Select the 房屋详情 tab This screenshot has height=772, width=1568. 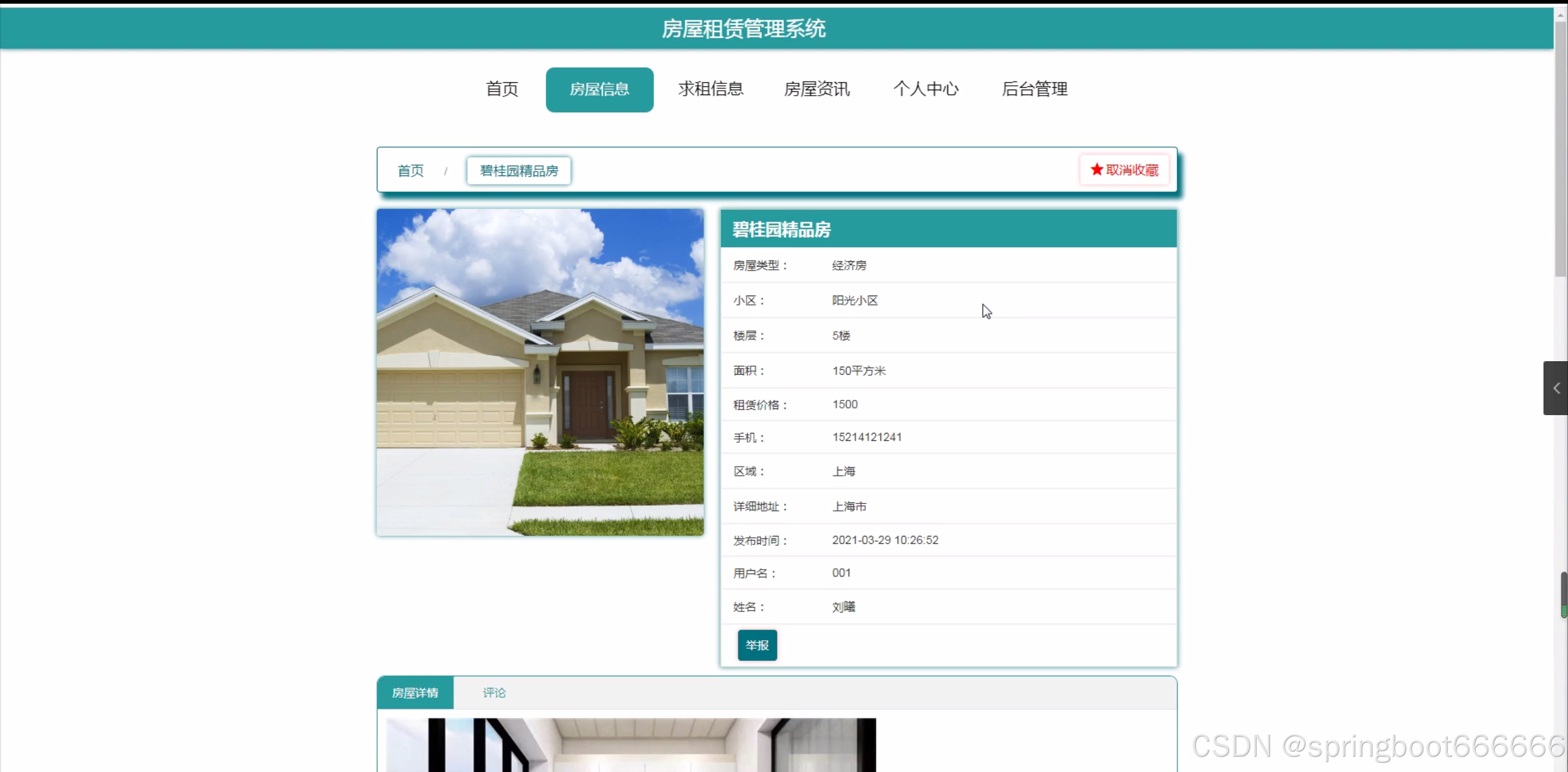coord(415,693)
